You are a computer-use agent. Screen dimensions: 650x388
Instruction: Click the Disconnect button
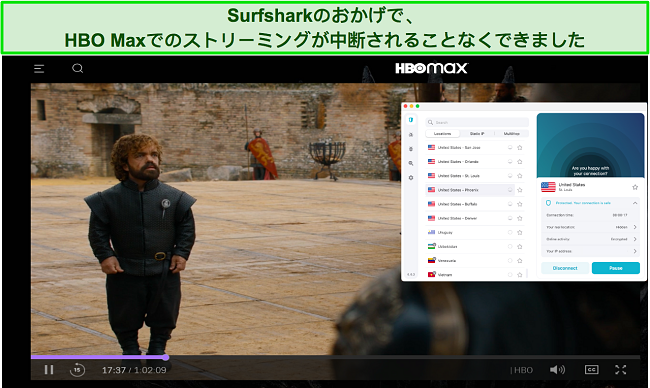[x=565, y=268]
